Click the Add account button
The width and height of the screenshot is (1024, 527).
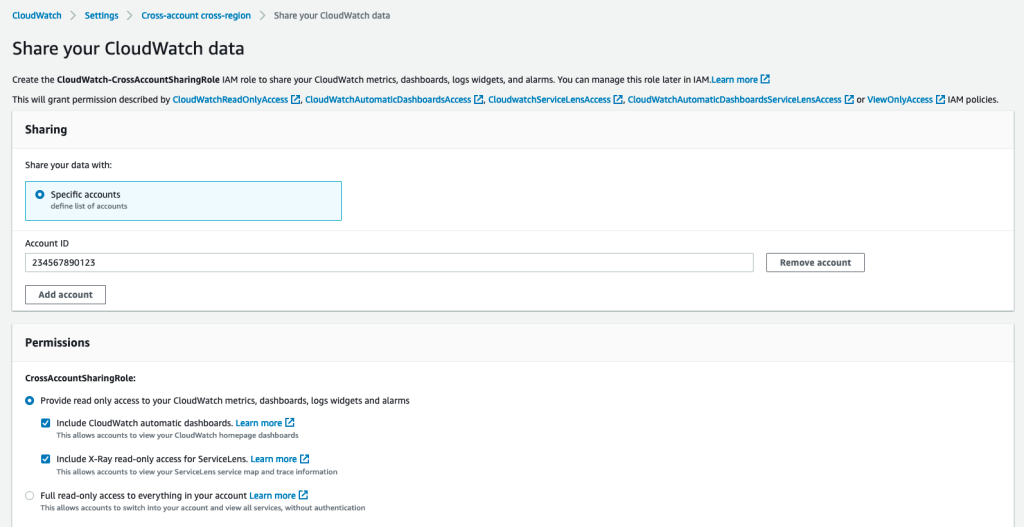[x=65, y=295]
